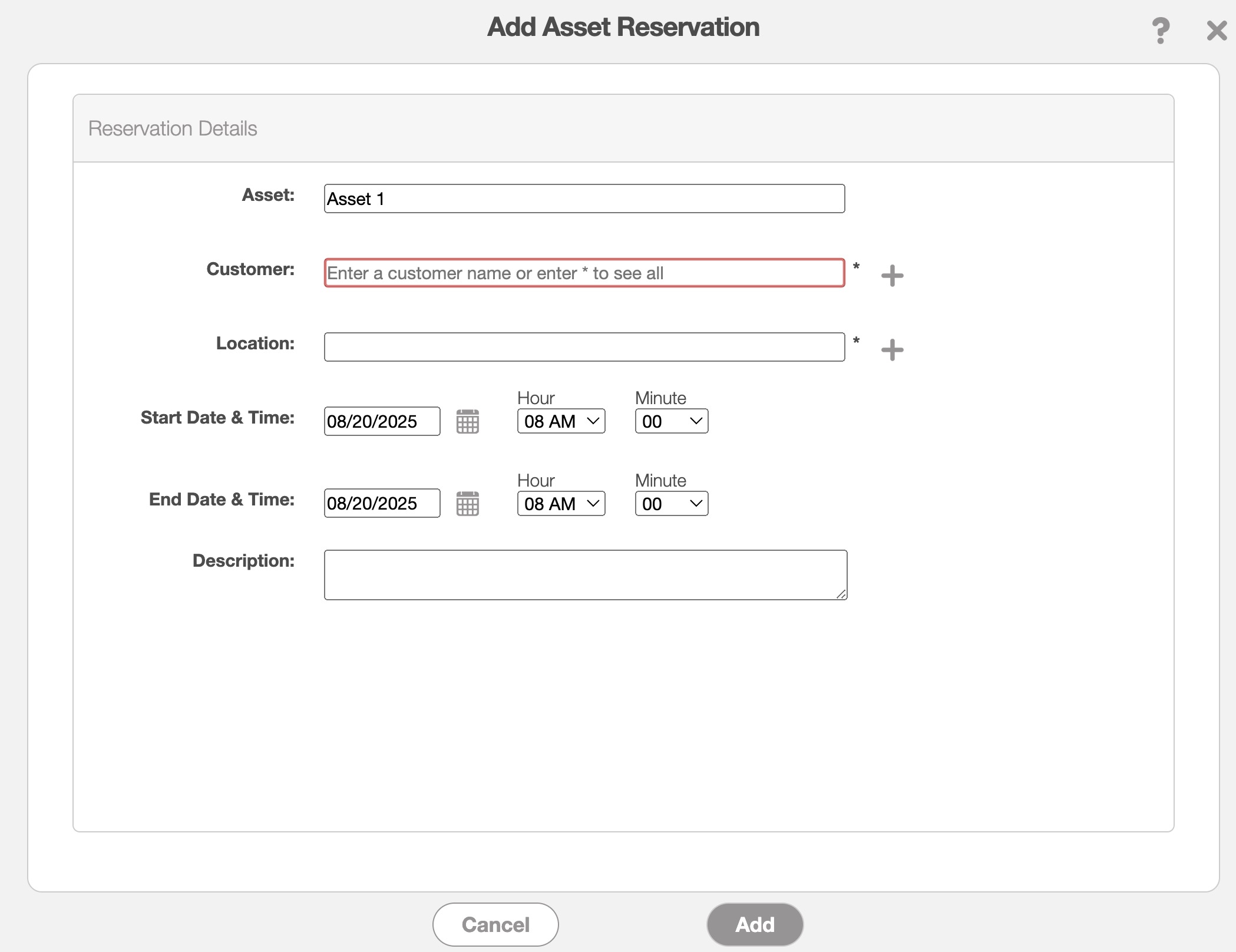Grab the Description textarea resize handle

pyautogui.click(x=841, y=594)
